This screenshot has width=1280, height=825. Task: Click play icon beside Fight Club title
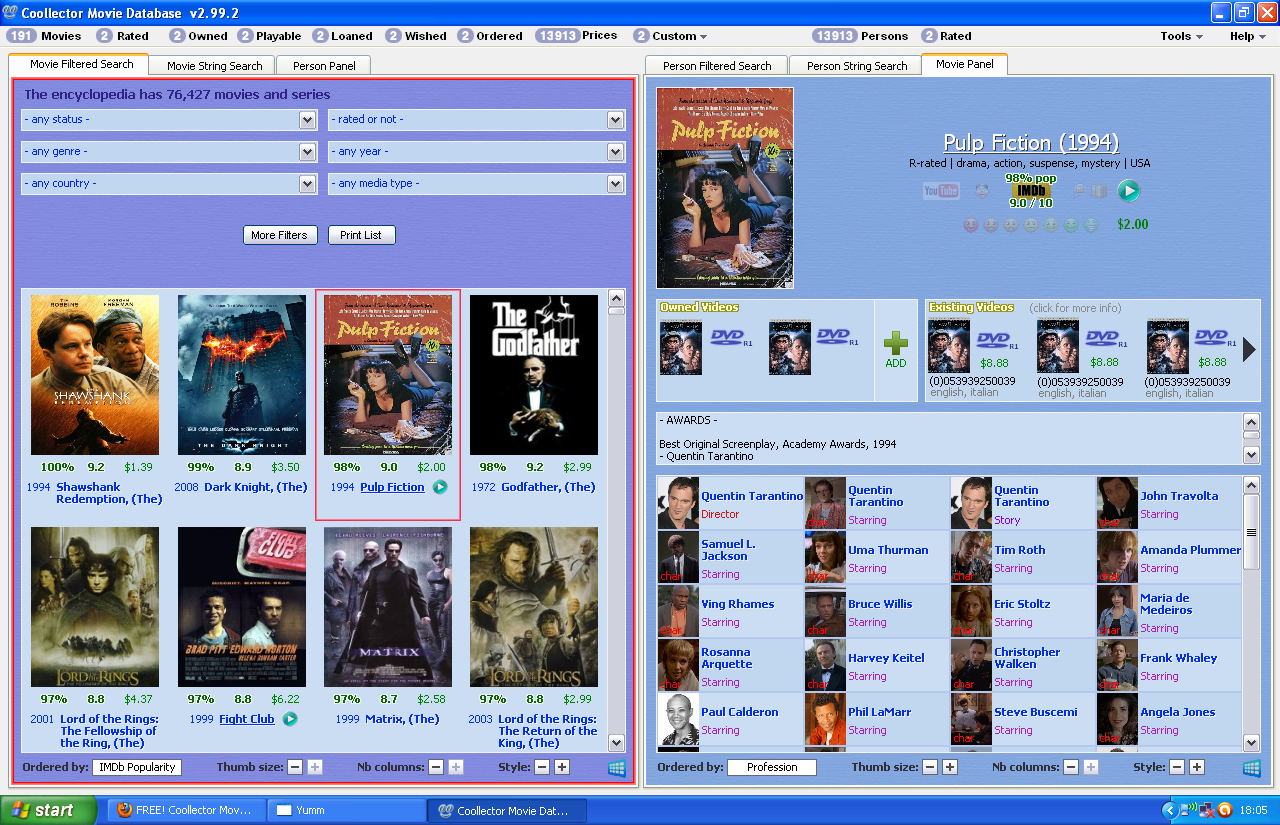point(290,719)
